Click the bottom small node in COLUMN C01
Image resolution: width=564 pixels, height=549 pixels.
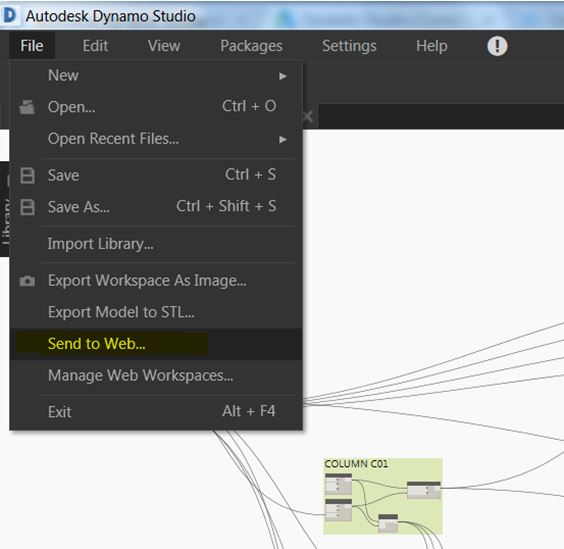coord(388,523)
